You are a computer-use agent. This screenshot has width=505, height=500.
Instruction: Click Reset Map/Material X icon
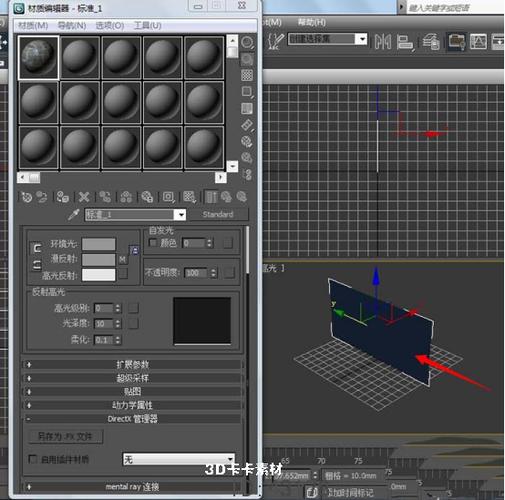tap(84, 197)
